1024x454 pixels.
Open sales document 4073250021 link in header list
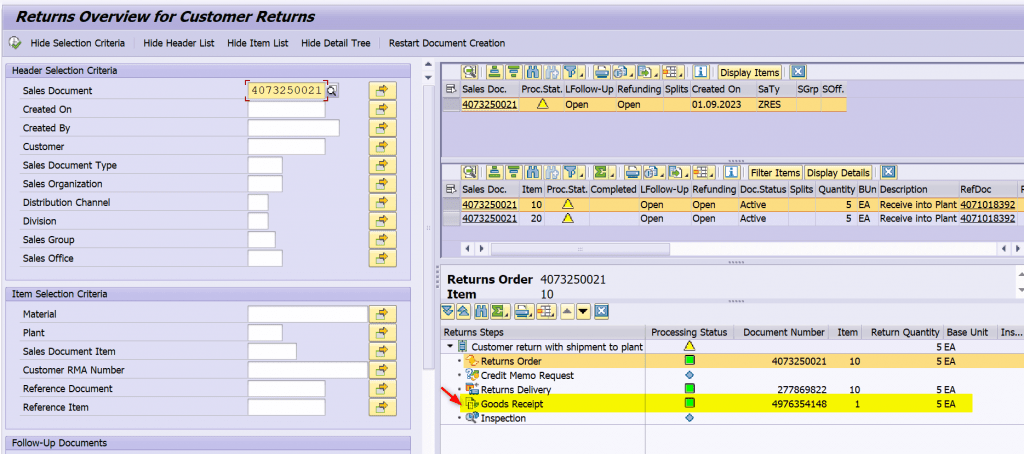pos(489,104)
